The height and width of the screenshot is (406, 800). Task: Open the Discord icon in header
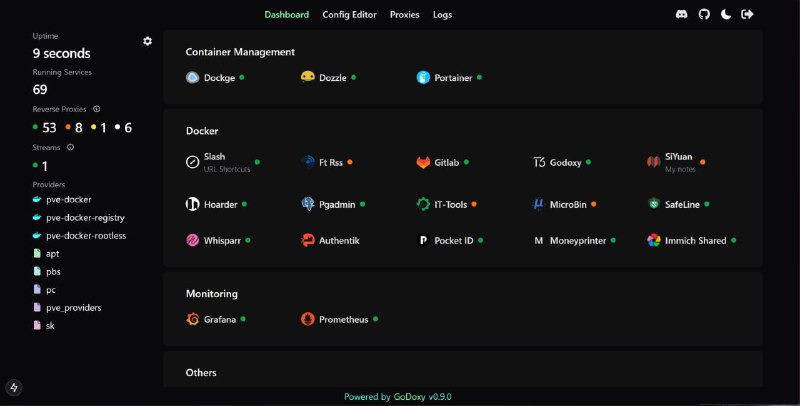[x=682, y=15]
